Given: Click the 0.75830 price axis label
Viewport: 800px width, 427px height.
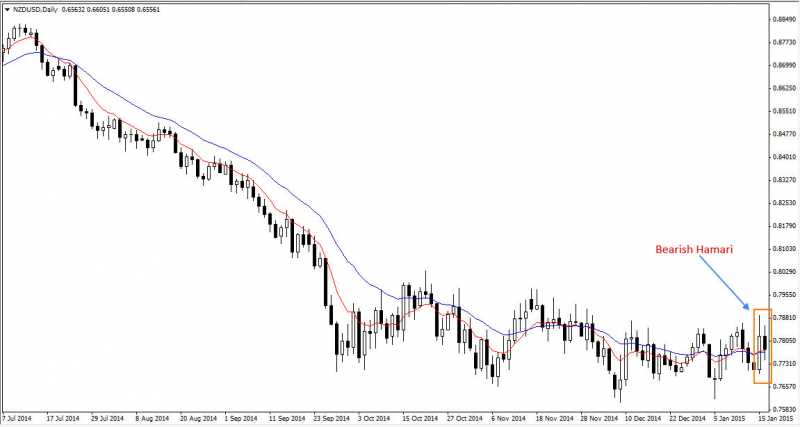Looking at the screenshot, I should 783,409.
